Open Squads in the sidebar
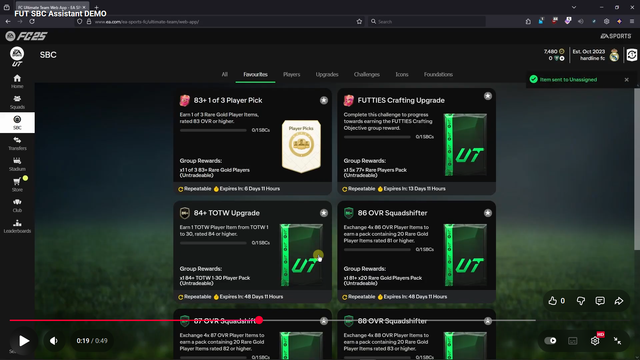This screenshot has height=360, width=640. [17, 102]
